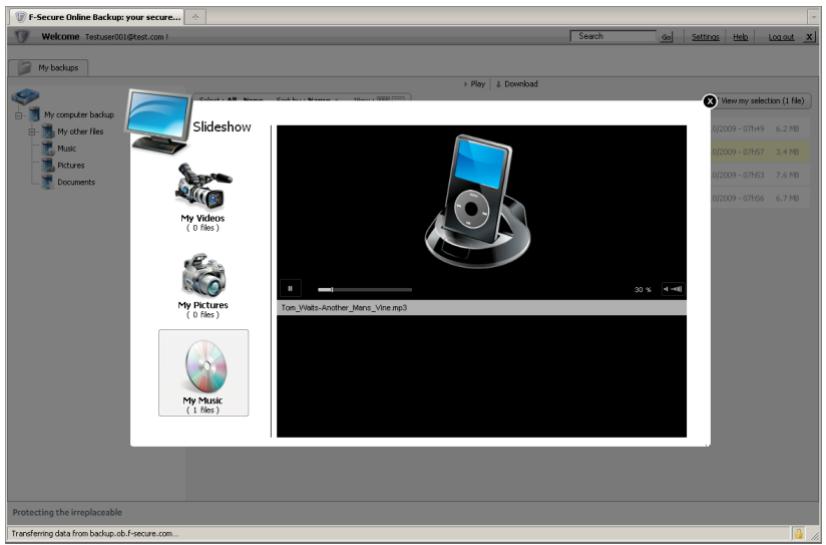Pause the playing mp3 track
826x545 pixels.
(290, 289)
